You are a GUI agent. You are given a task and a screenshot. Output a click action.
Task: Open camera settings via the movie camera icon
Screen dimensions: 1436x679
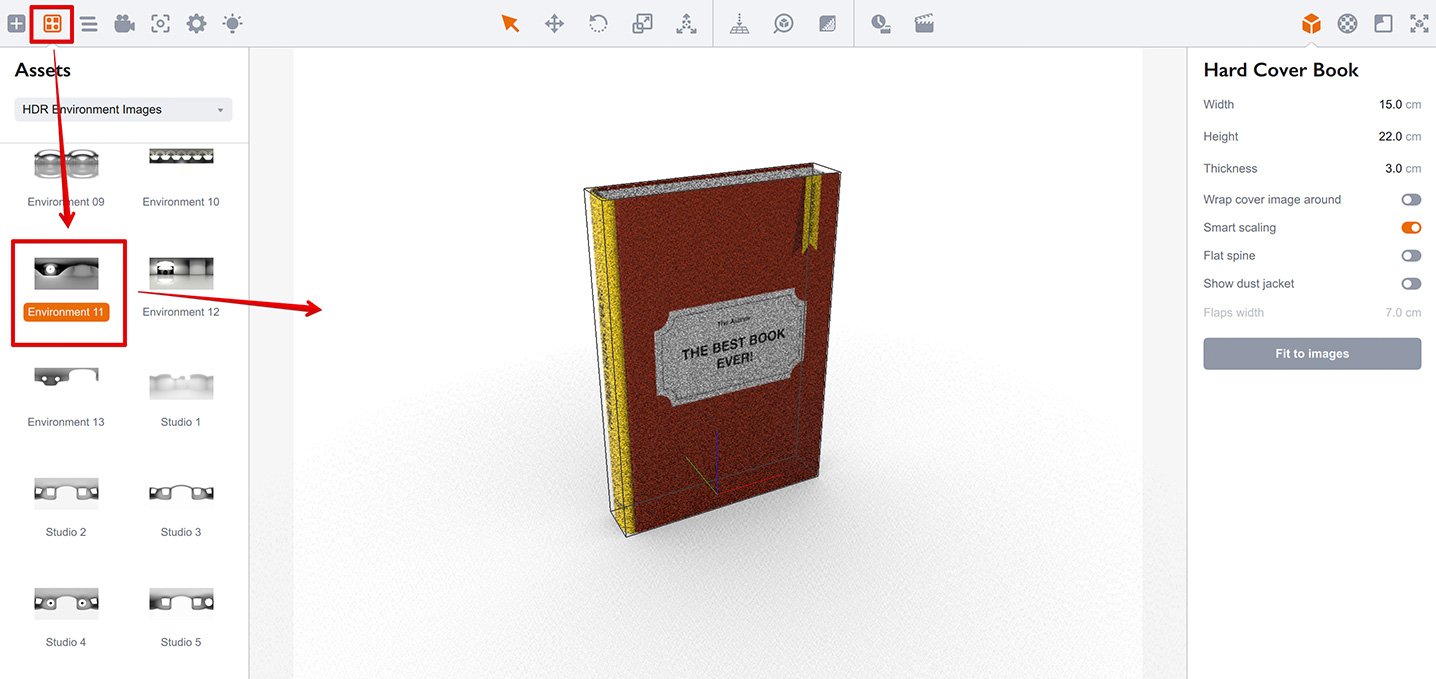[124, 23]
